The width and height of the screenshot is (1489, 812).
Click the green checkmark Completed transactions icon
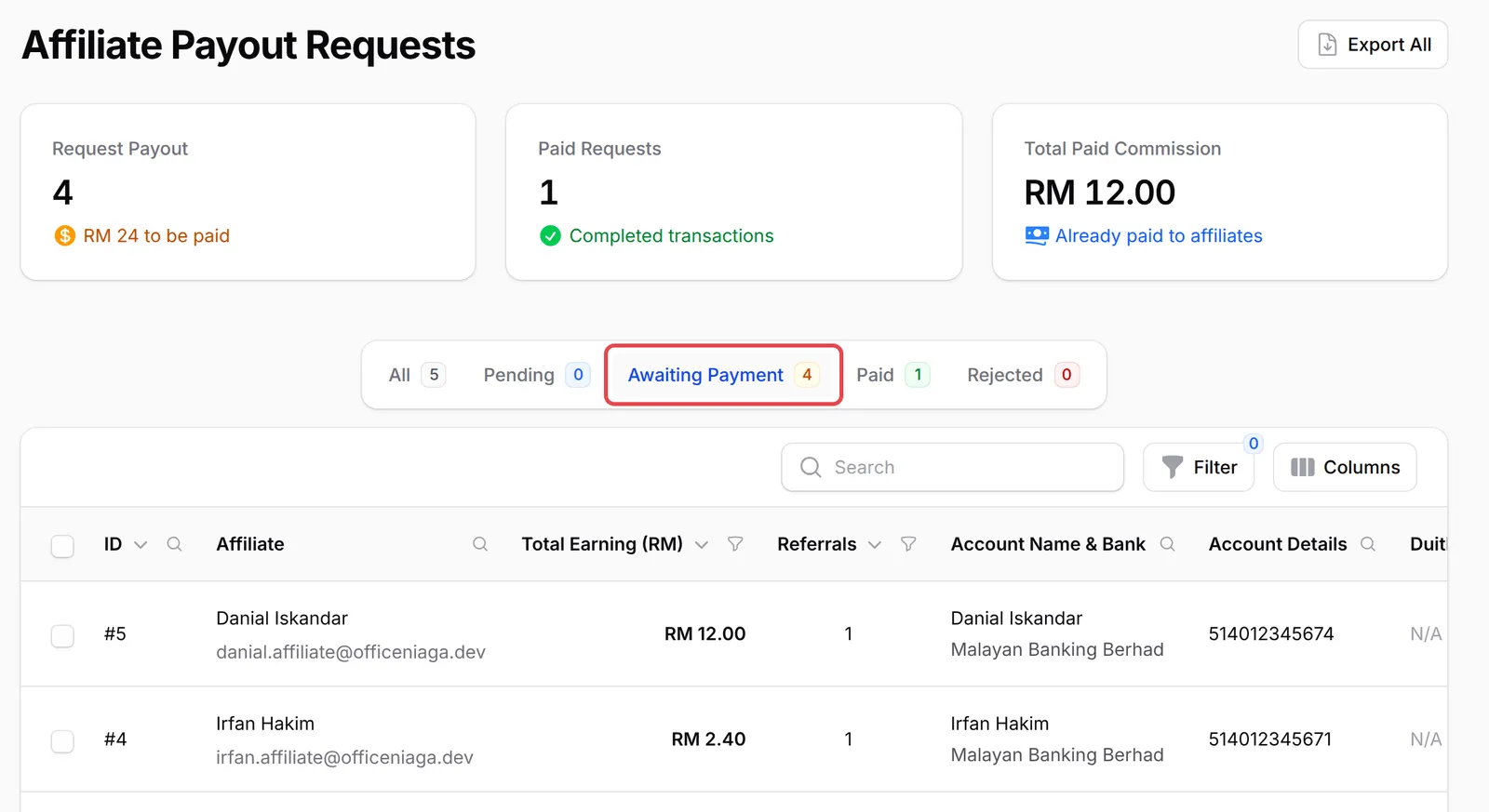(x=550, y=236)
